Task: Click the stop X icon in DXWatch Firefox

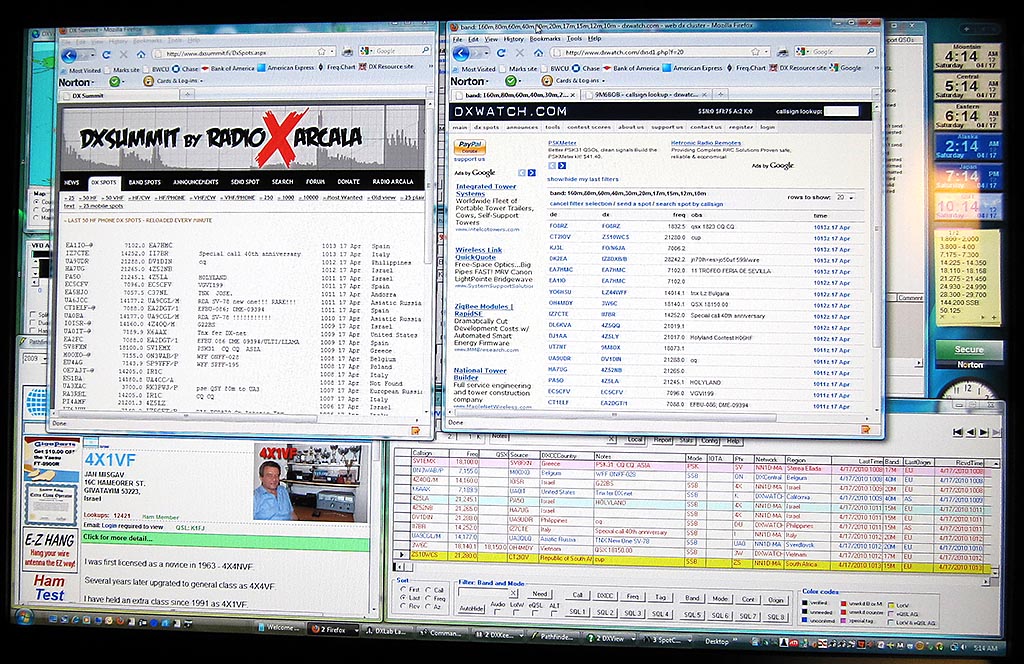Action: 520,53
